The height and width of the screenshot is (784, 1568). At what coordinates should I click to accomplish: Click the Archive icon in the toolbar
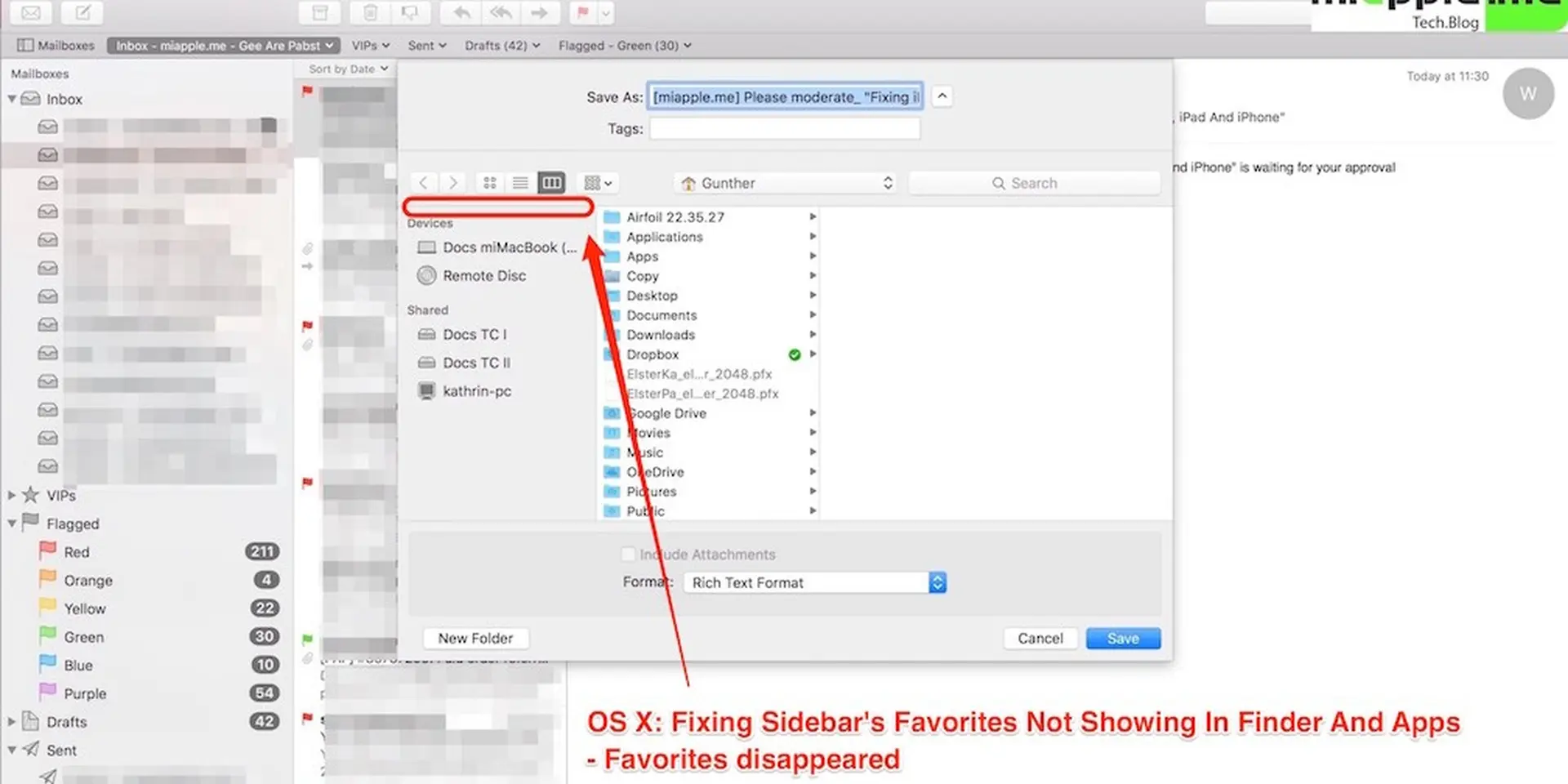(319, 13)
